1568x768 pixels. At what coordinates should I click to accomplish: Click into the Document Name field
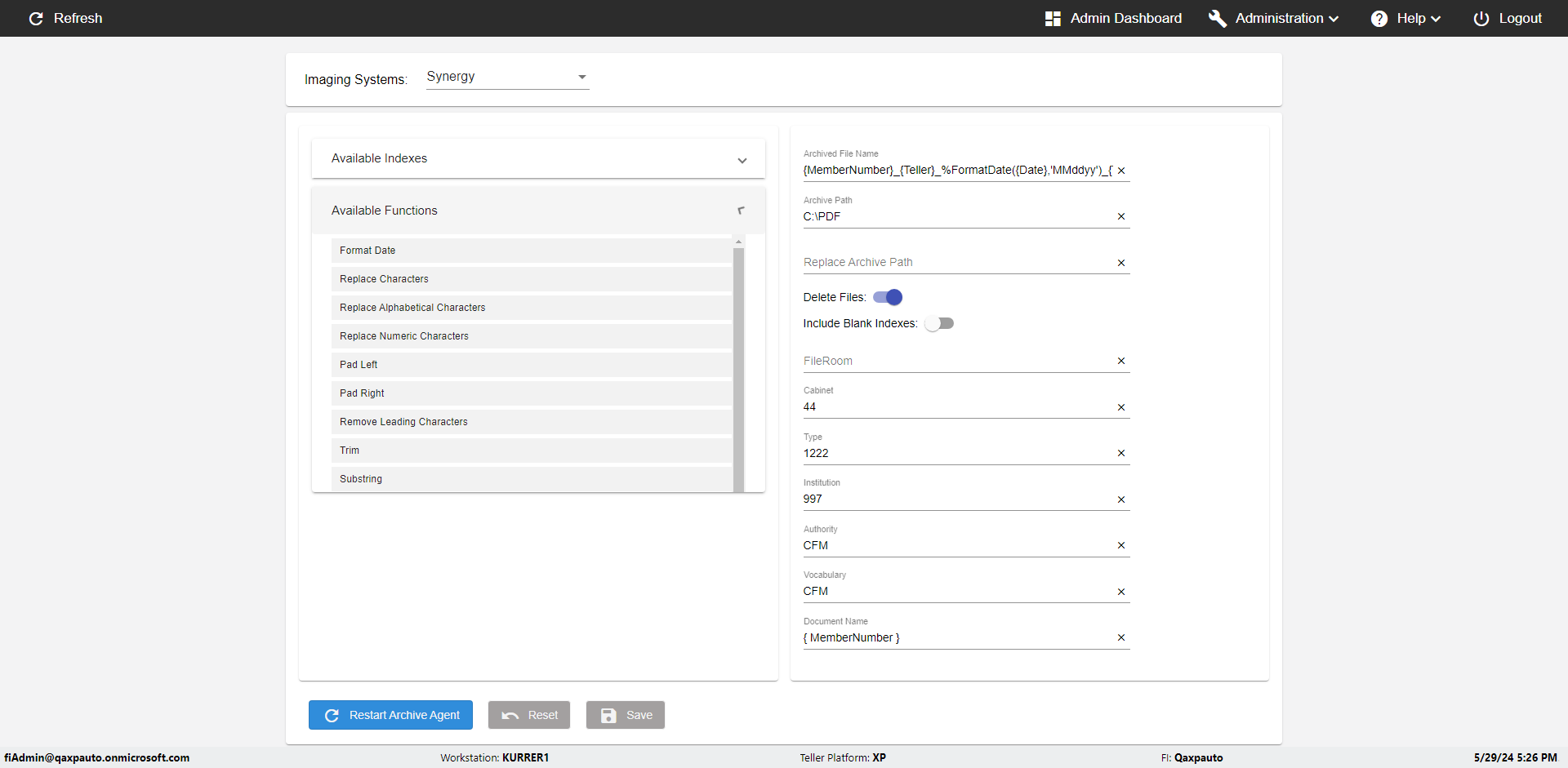tap(957, 637)
